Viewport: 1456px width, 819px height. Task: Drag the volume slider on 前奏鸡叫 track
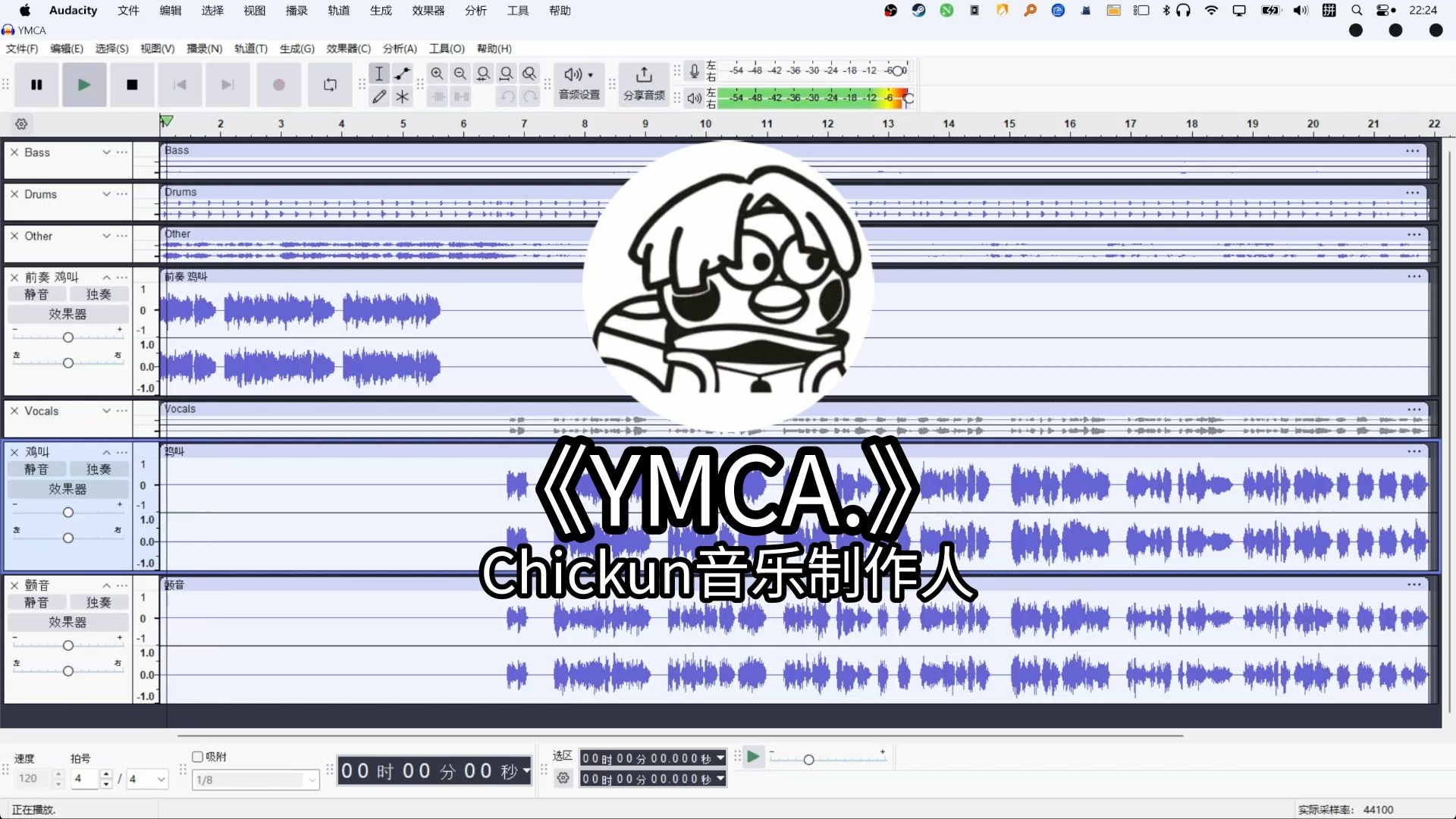click(x=67, y=336)
